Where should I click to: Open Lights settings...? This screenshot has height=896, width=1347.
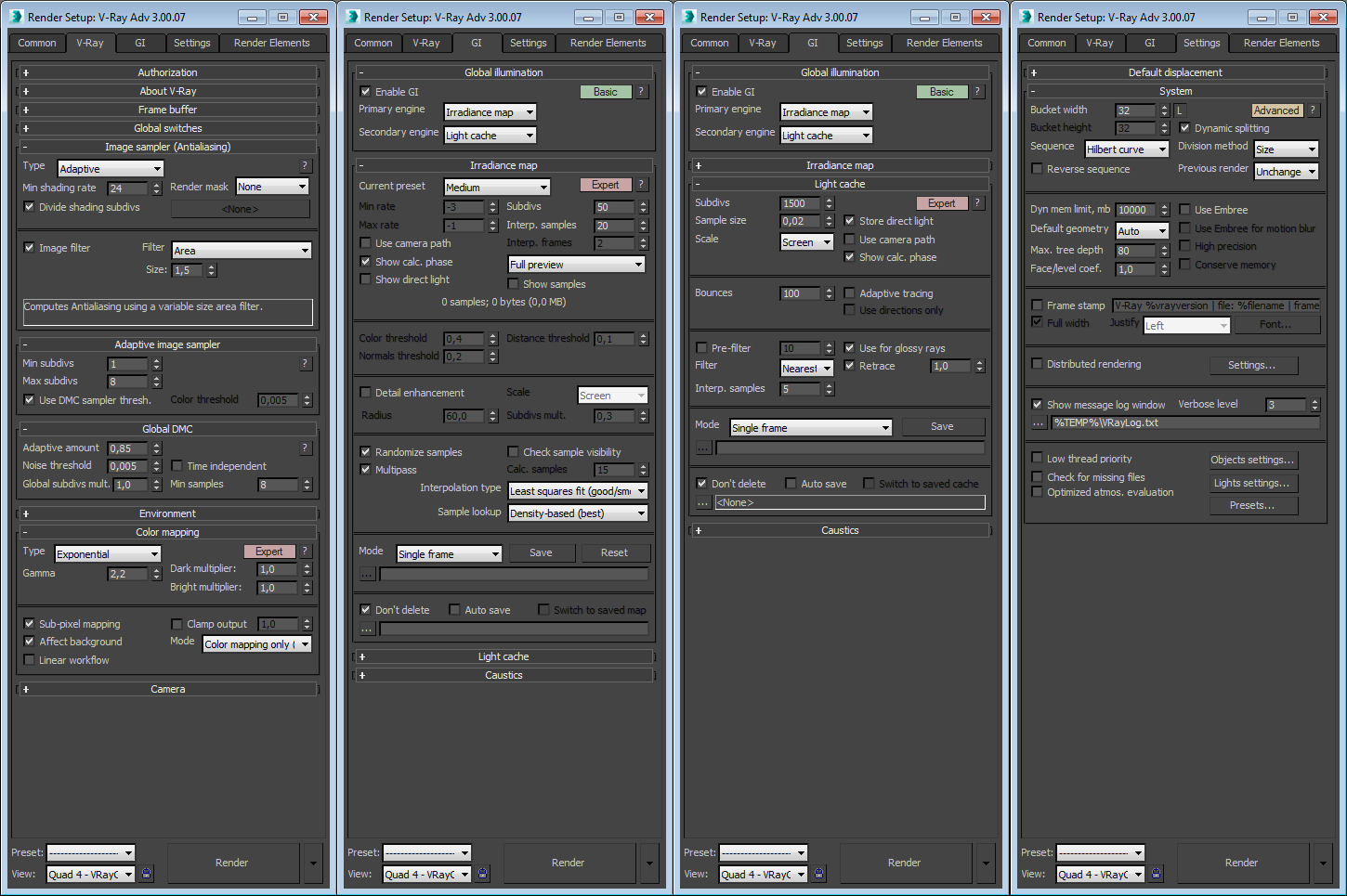pyautogui.click(x=1252, y=483)
